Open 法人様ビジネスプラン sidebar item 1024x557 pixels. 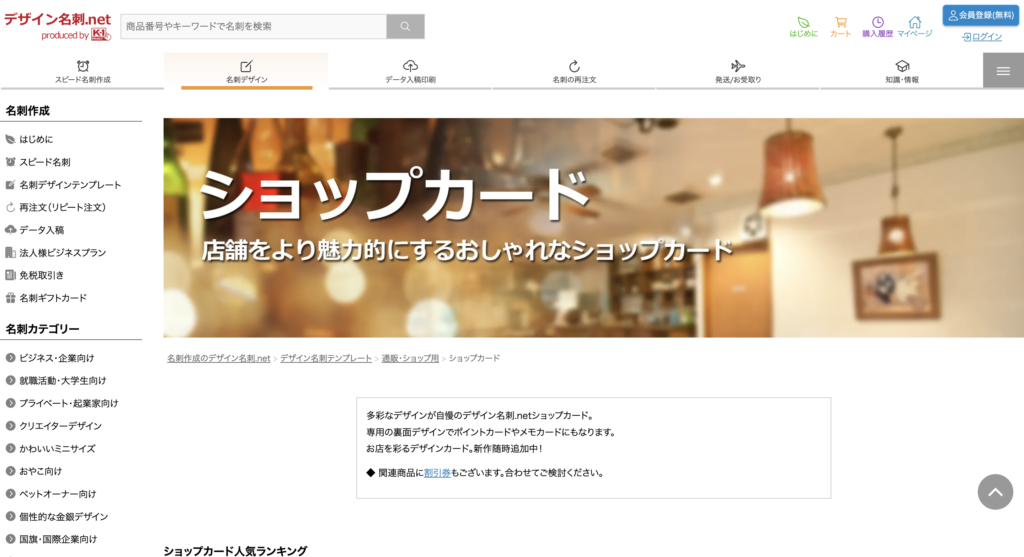pyautogui.click(x=62, y=253)
